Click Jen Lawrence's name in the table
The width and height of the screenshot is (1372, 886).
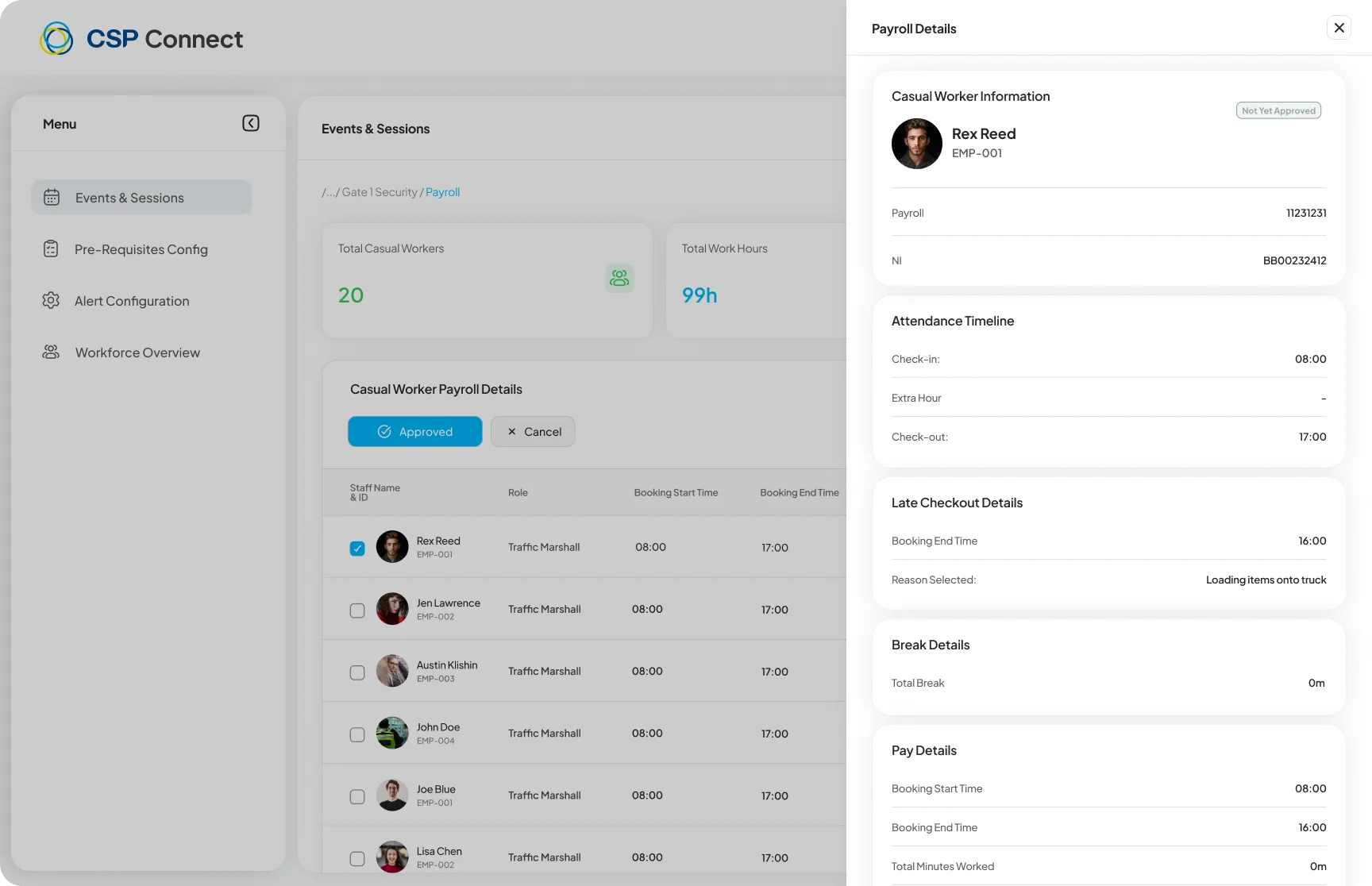(449, 603)
